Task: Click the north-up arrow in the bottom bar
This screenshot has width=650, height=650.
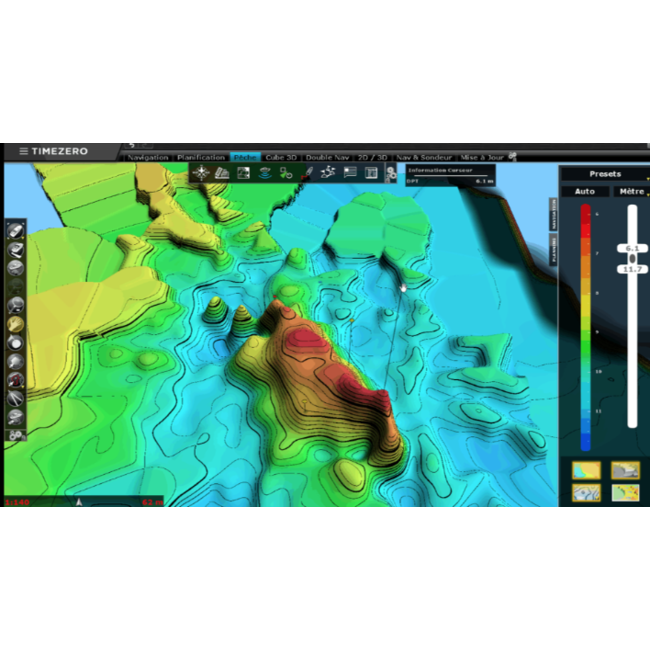Action: [x=79, y=502]
